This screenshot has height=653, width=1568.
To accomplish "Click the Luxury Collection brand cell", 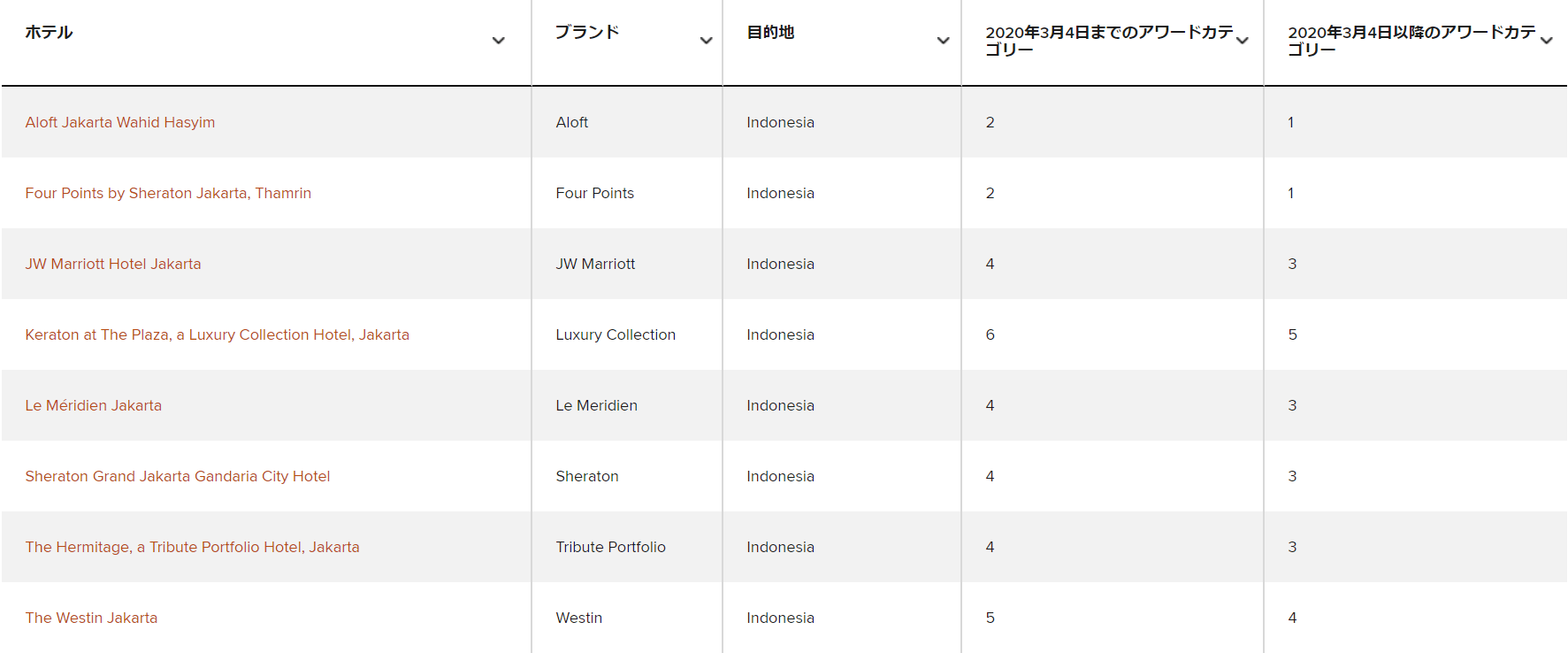I will point(616,334).
